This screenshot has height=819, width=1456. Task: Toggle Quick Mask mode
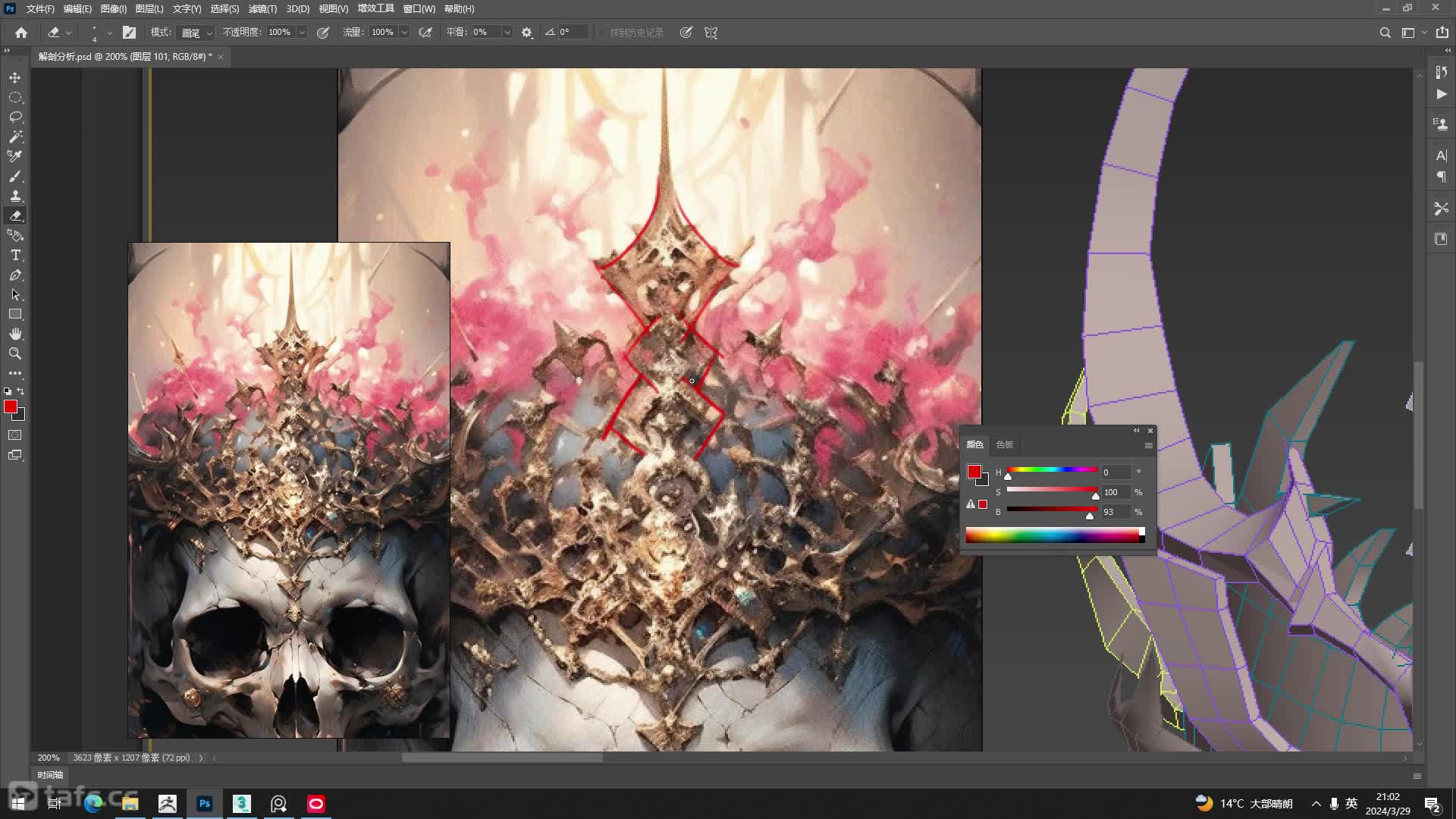click(x=15, y=435)
